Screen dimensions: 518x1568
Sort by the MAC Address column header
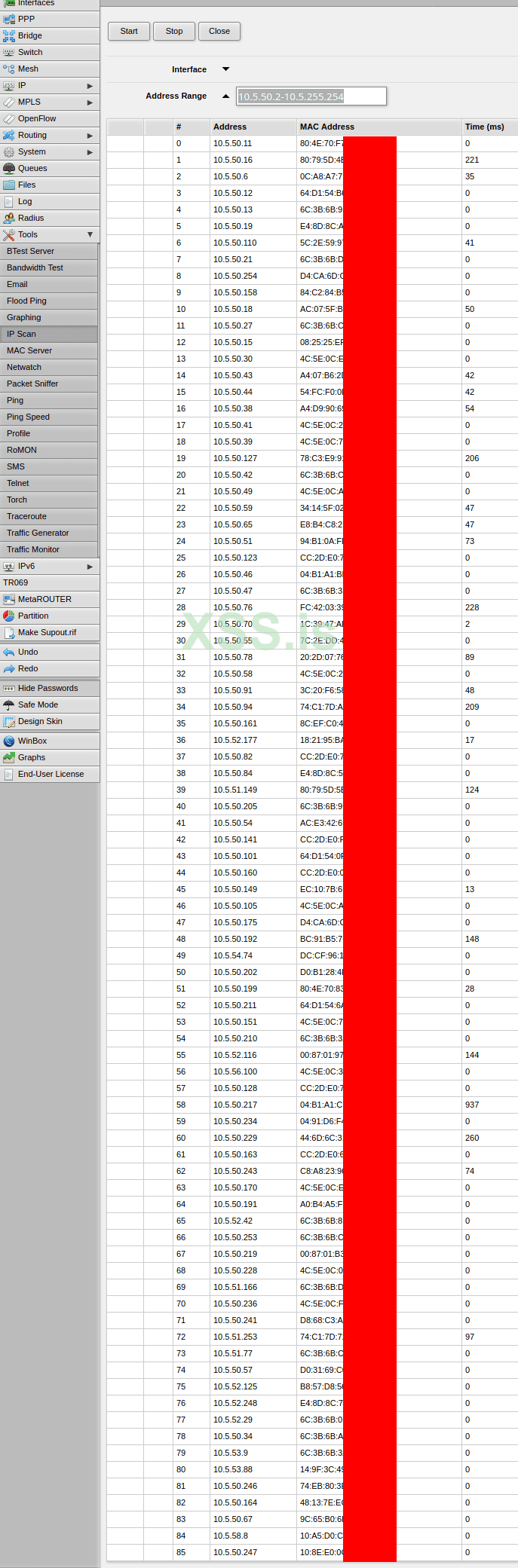tap(379, 127)
